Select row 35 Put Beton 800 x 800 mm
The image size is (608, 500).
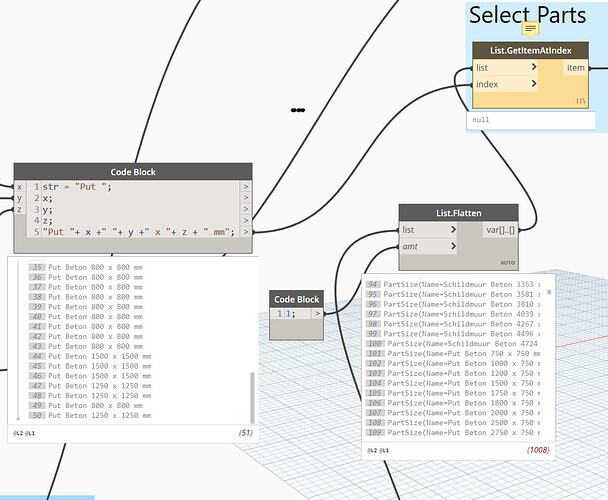click(x=86, y=267)
